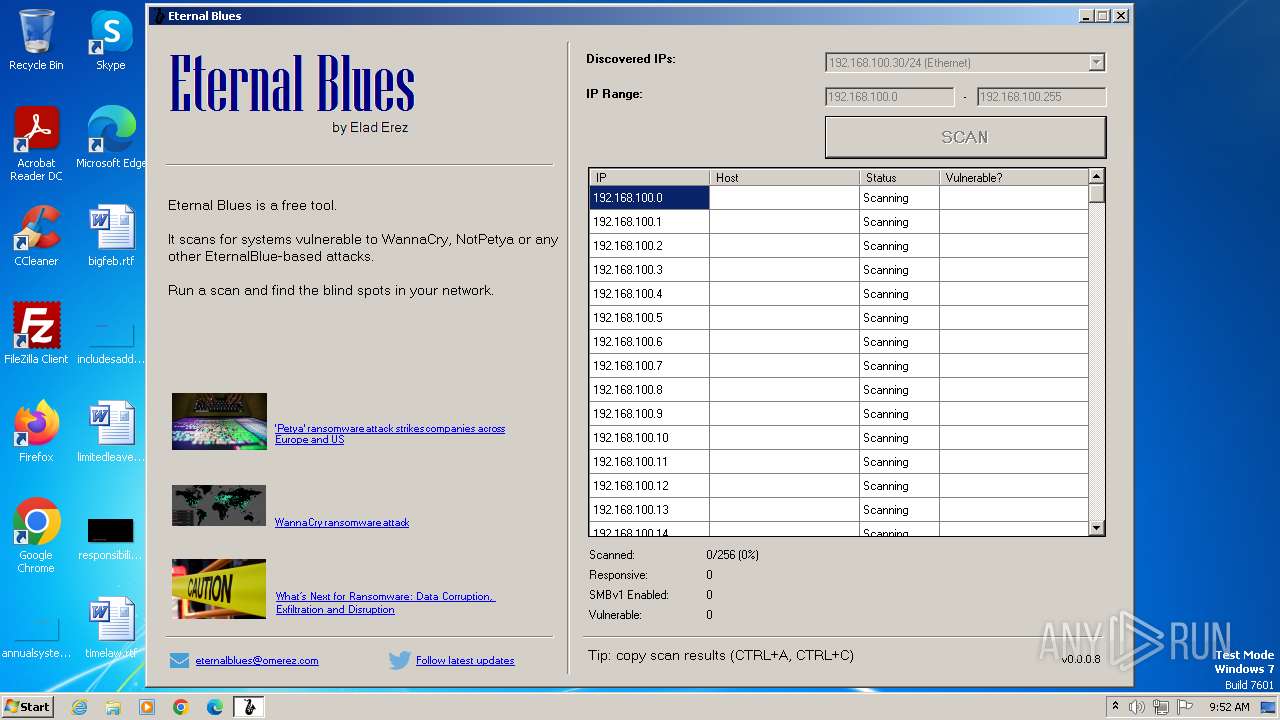This screenshot has height=720, width=1280.
Task: Sort by the Vulnerable? column header
Action: (x=1013, y=177)
